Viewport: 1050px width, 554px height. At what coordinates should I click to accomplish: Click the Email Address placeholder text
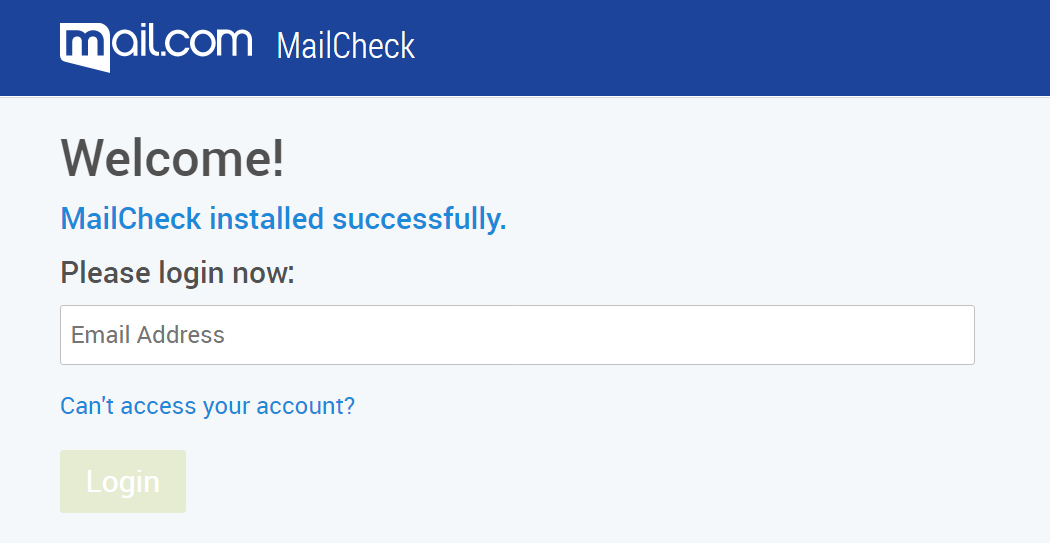(148, 335)
